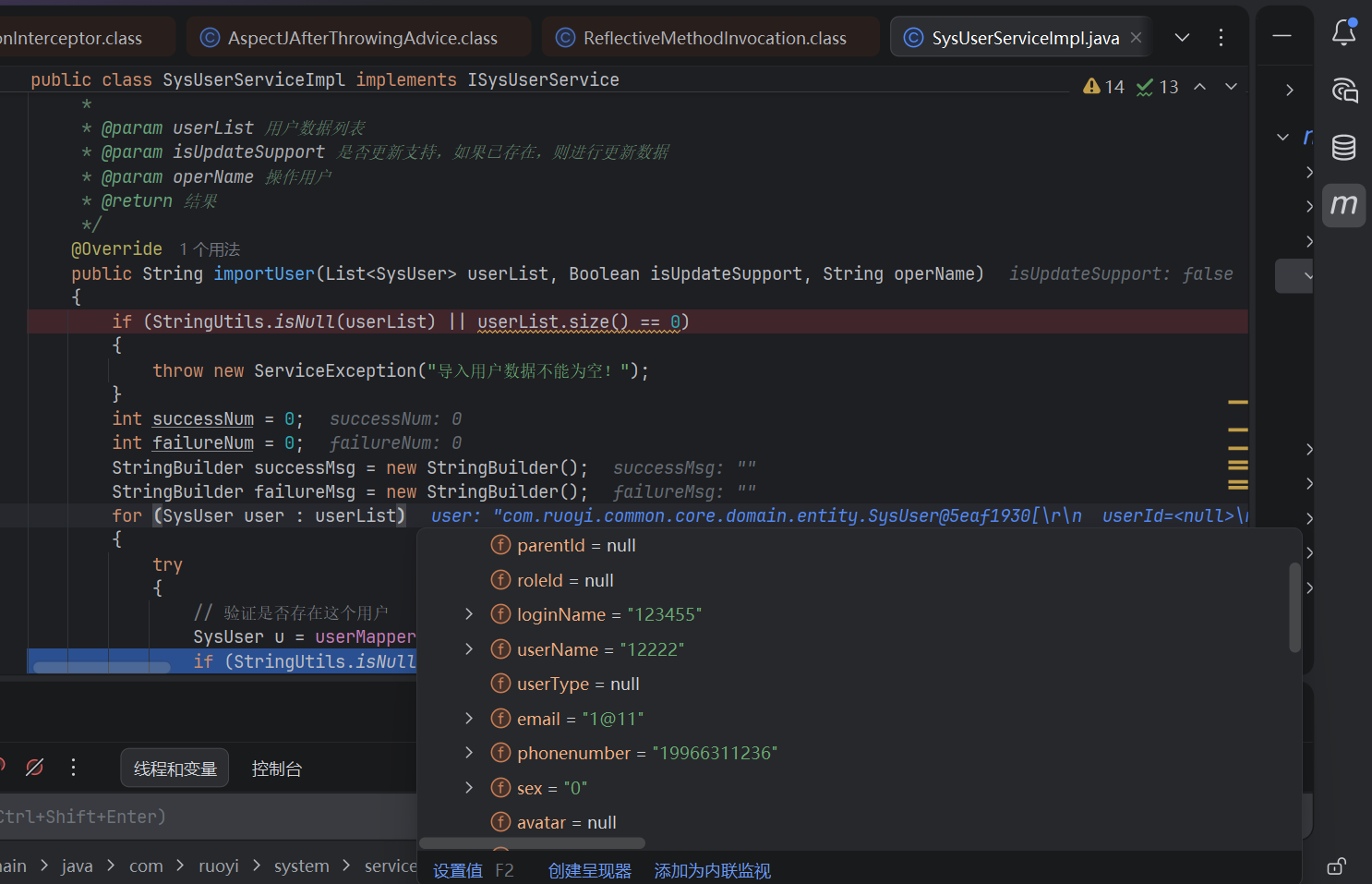Go to previous highlighted problem arrow
The image size is (1372, 884).
click(x=1200, y=86)
